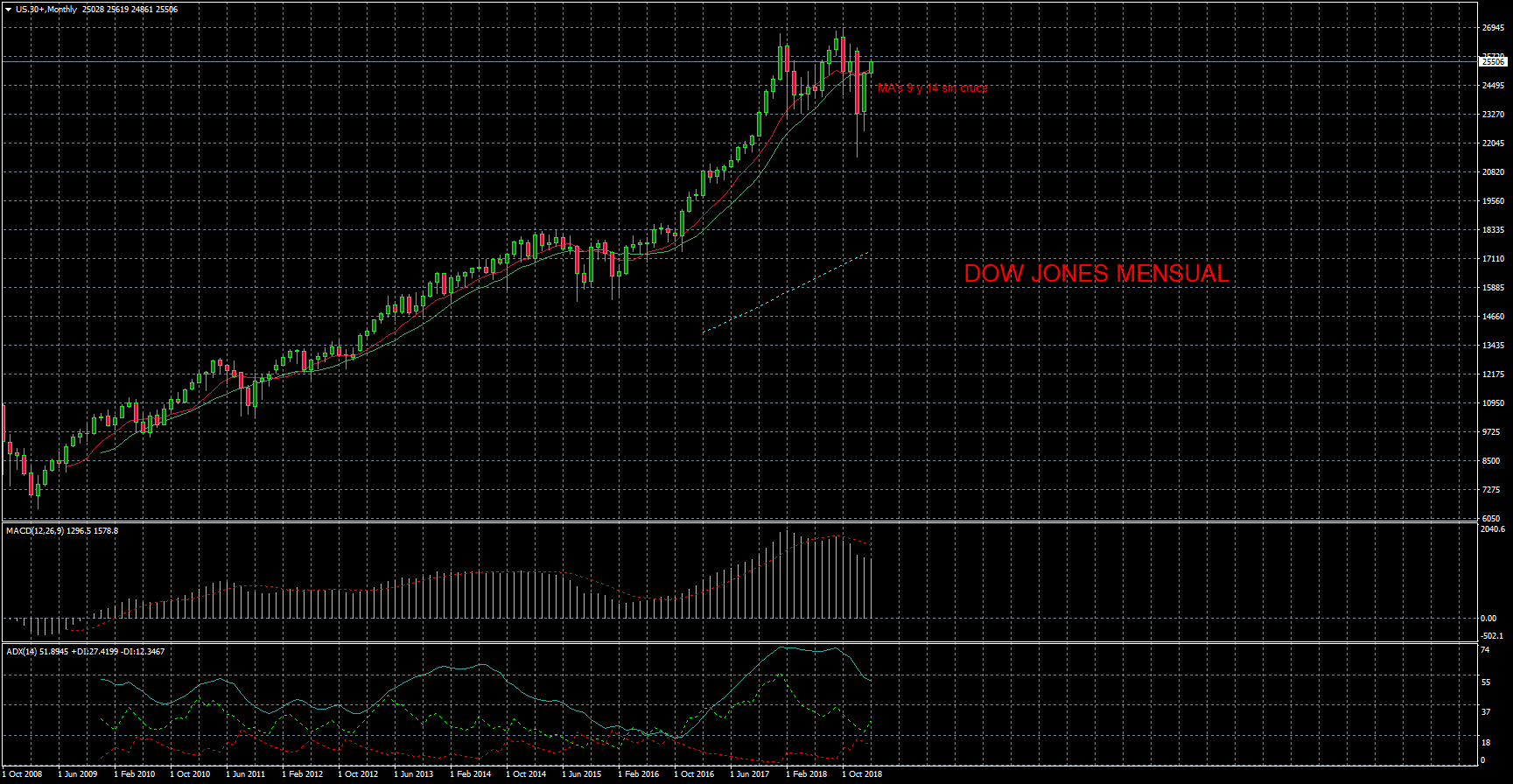Image resolution: width=1513 pixels, height=784 pixels.
Task: Click the 0.00 level on MACD scale
Action: tap(1488, 619)
